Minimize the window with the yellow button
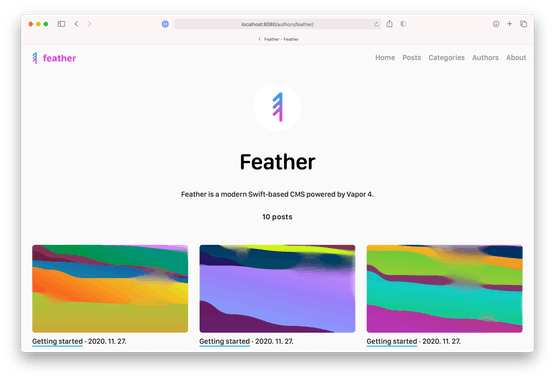Viewport: 555px width, 380px height. click(38, 24)
